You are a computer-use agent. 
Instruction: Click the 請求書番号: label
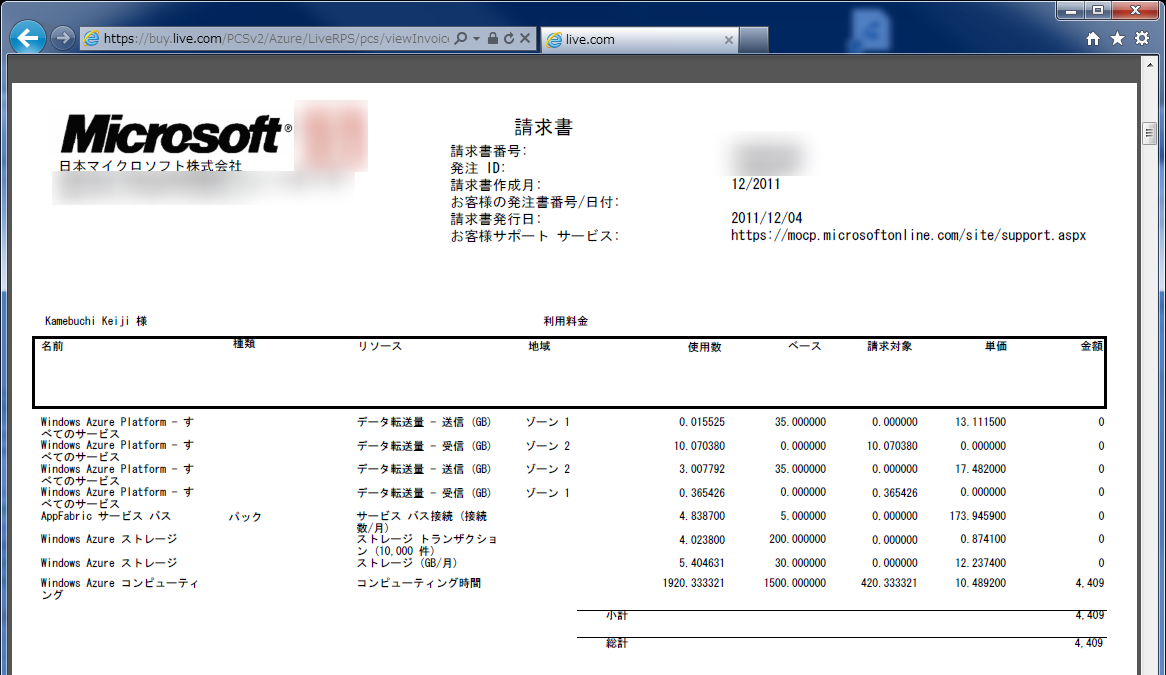(x=489, y=151)
